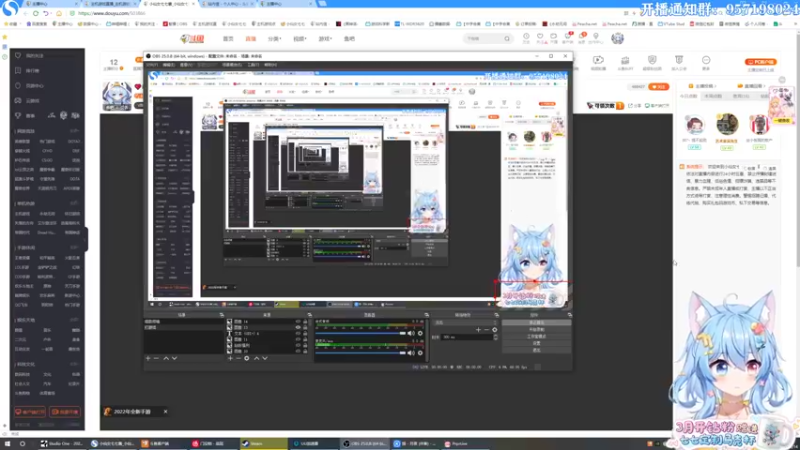Open mic/aux channel settings gear in mixer
Viewport: 800px width, 450px height.
[420, 353]
